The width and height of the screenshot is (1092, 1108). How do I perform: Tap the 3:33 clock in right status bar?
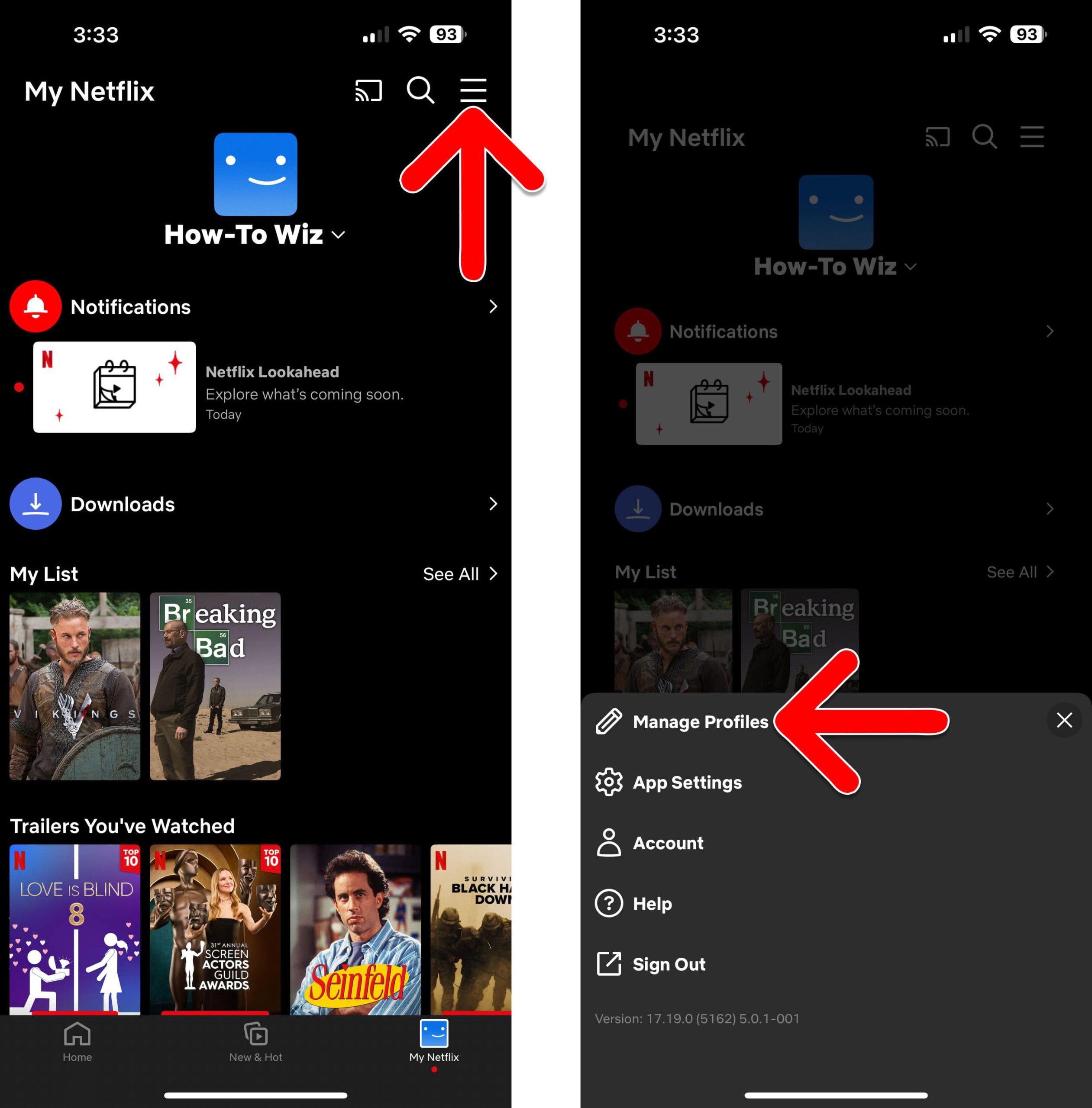676,35
